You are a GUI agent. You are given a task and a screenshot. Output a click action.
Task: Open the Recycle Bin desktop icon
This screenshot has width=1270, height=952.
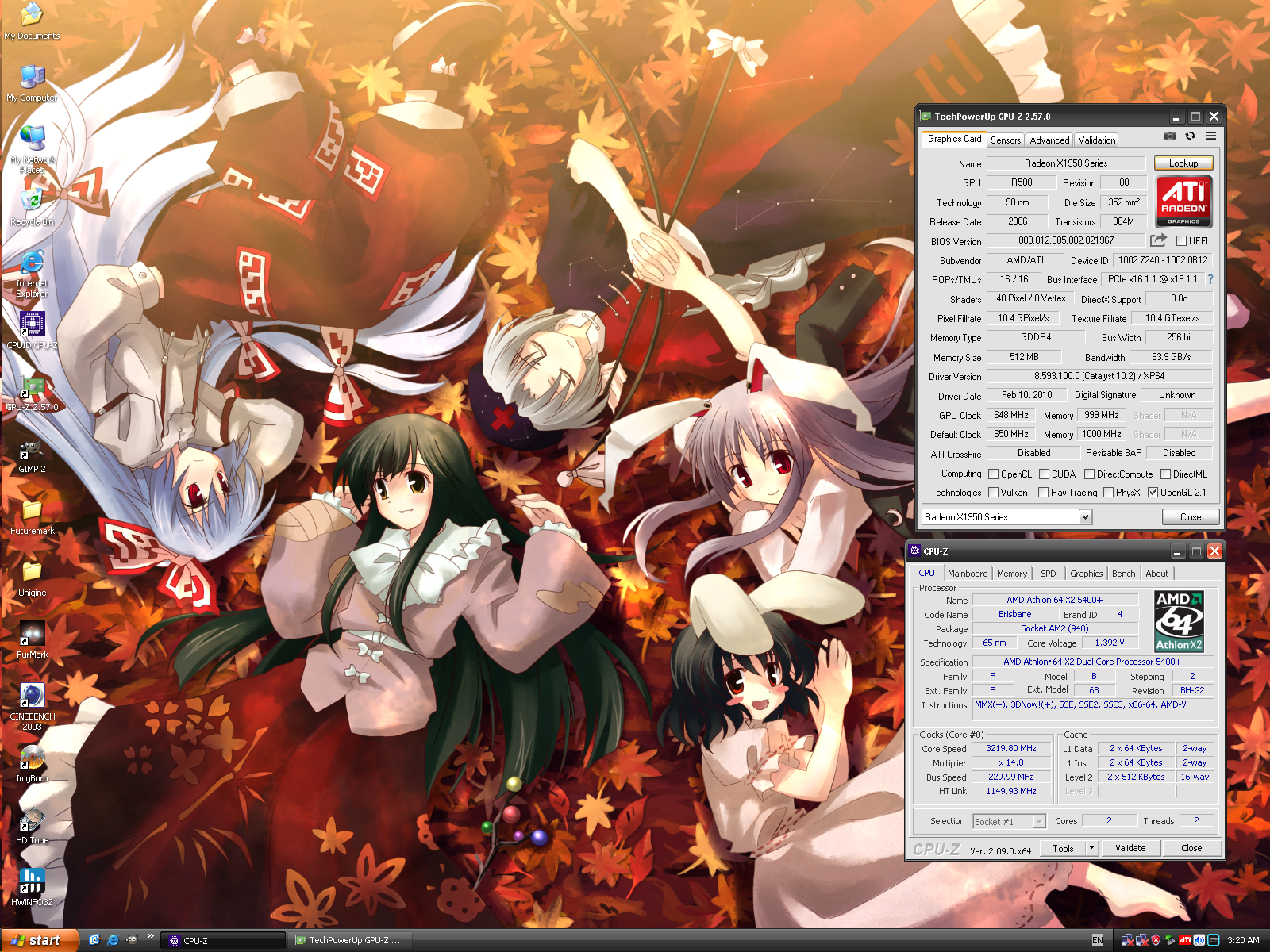click(x=32, y=206)
